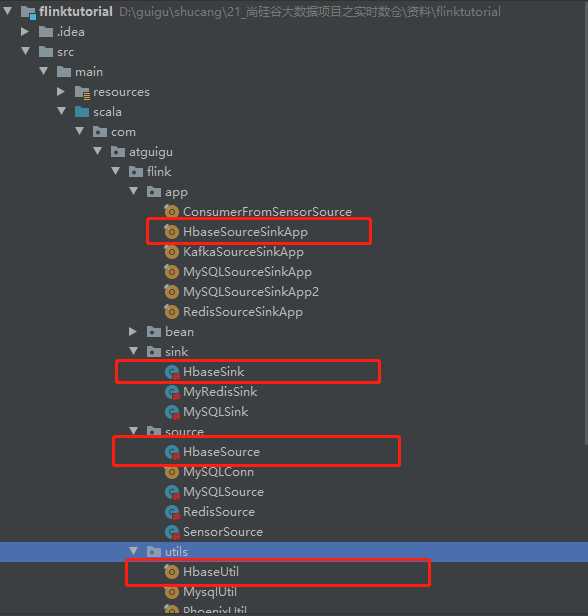
Task: Click the MySQLSourceSinkApp2 object icon
Action: pyautogui.click(x=172, y=292)
